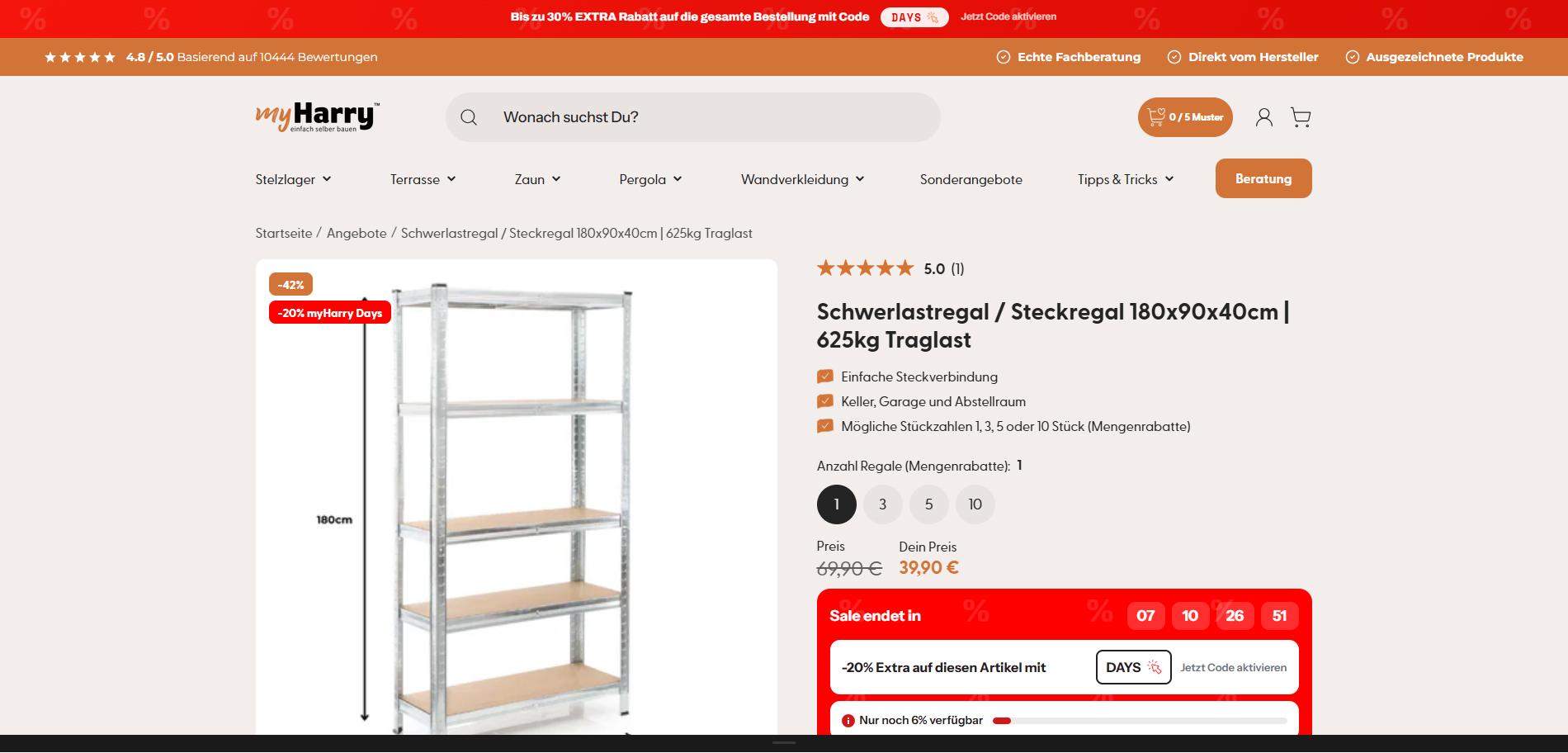The height and width of the screenshot is (753, 1568).
Task: Expand the Terrasse dropdown menu
Action: coord(423,179)
